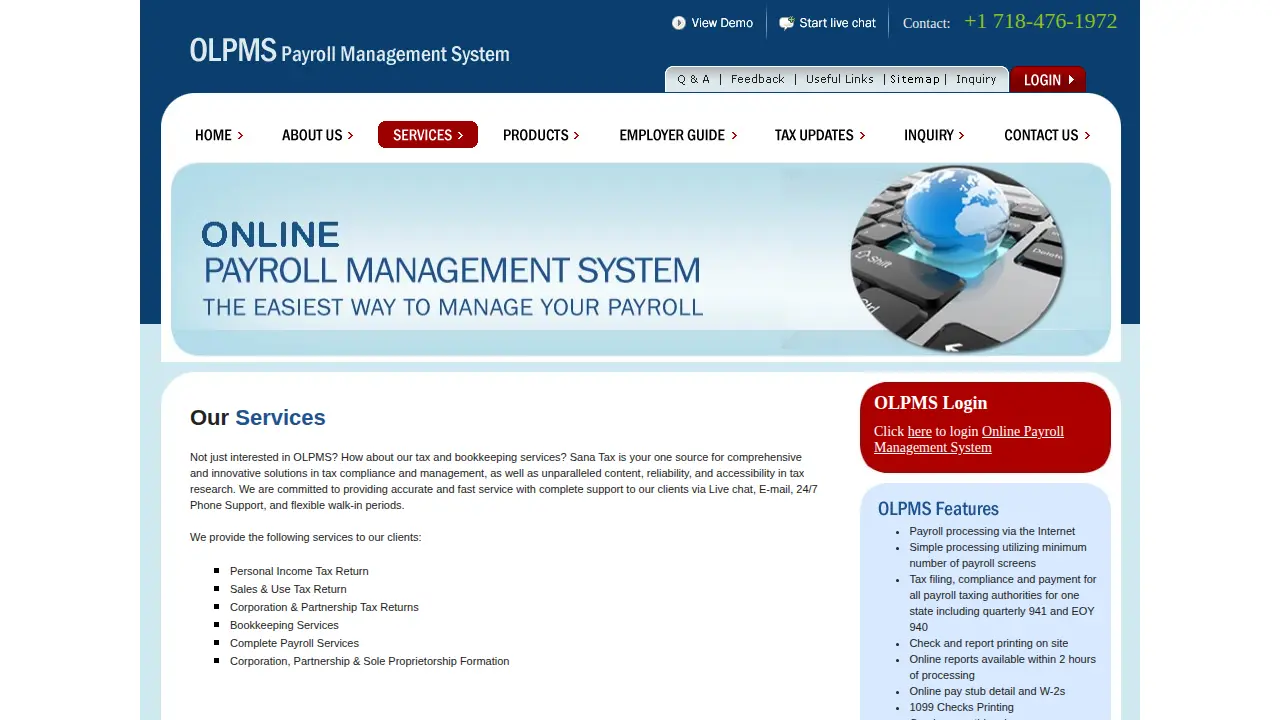The width and height of the screenshot is (1280, 720).
Task: Click 'Corporation, Partnership & Sole Proprietorship Formation' item
Action: 369,661
